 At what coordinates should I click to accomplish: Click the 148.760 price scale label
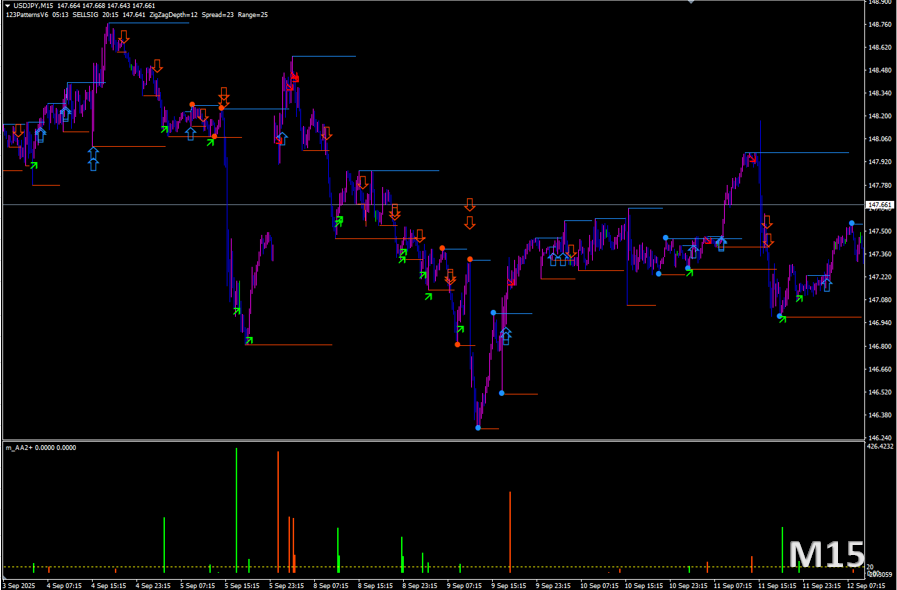click(x=879, y=25)
